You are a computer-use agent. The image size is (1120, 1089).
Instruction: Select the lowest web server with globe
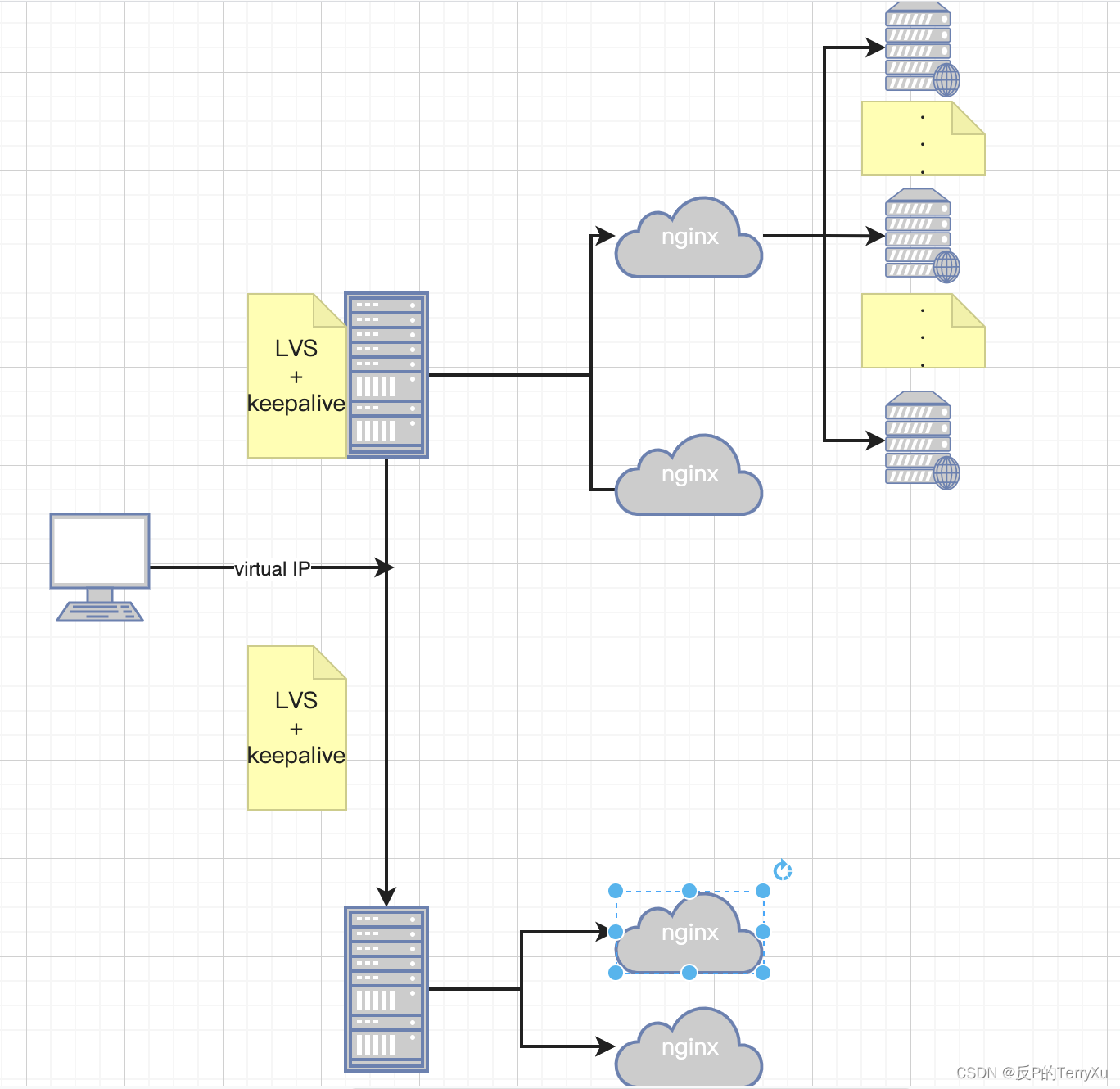923,441
